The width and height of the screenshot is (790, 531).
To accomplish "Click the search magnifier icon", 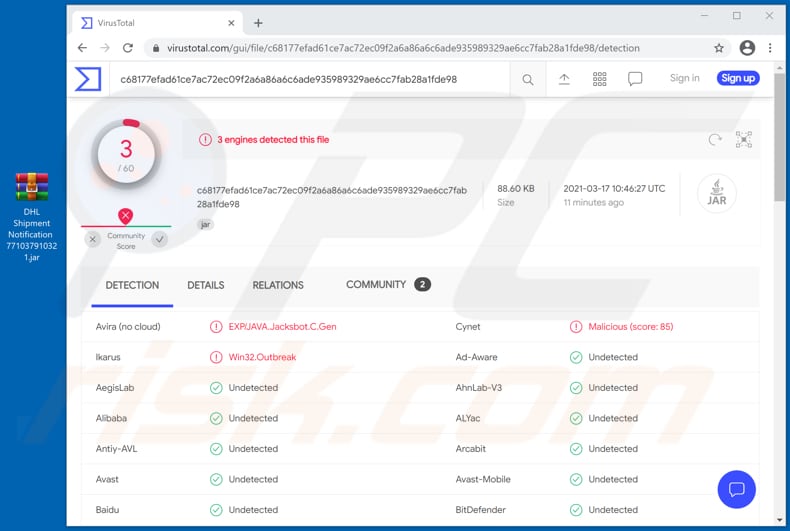I will (x=528, y=80).
